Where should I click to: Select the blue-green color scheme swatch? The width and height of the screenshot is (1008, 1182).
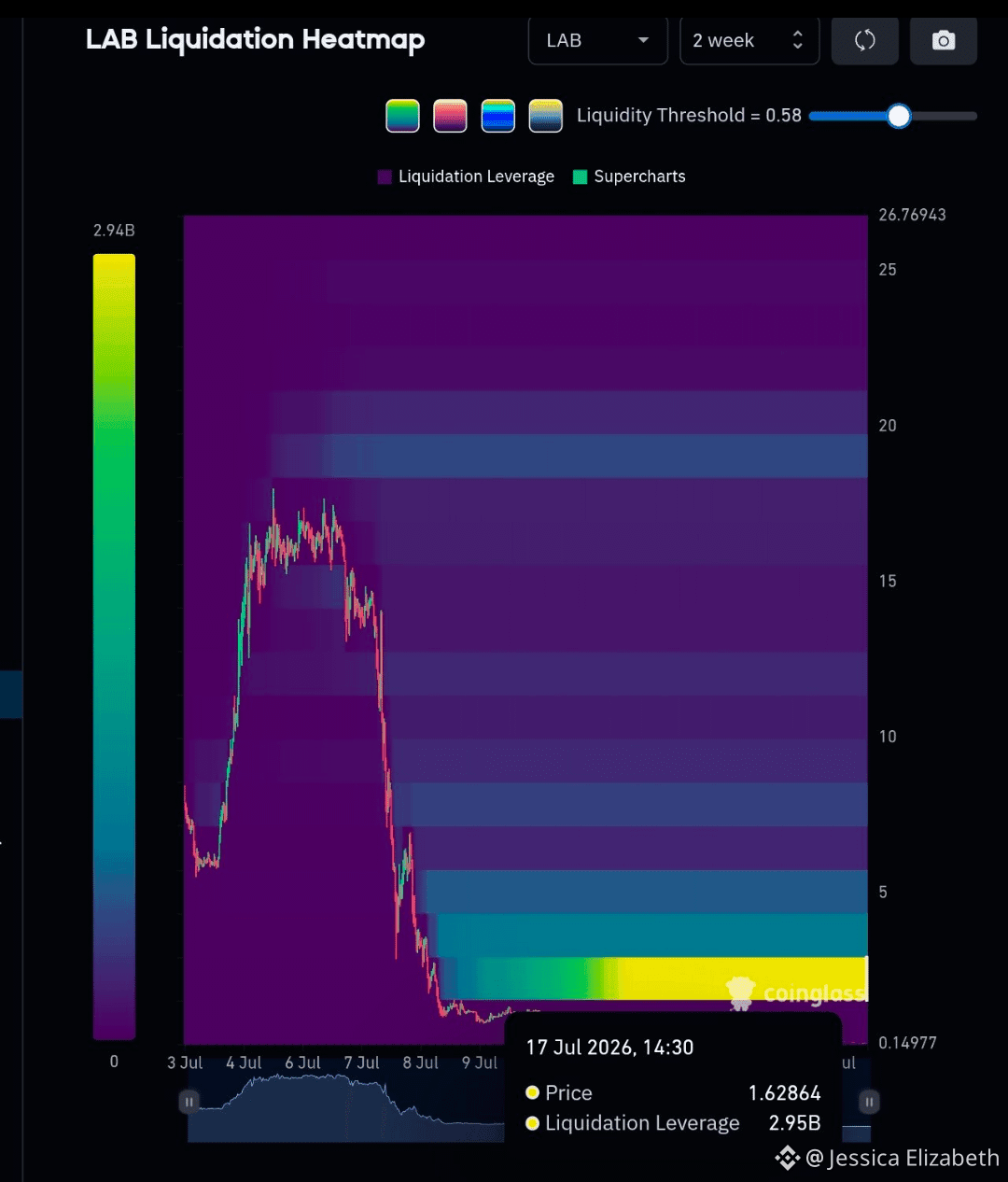[x=497, y=116]
